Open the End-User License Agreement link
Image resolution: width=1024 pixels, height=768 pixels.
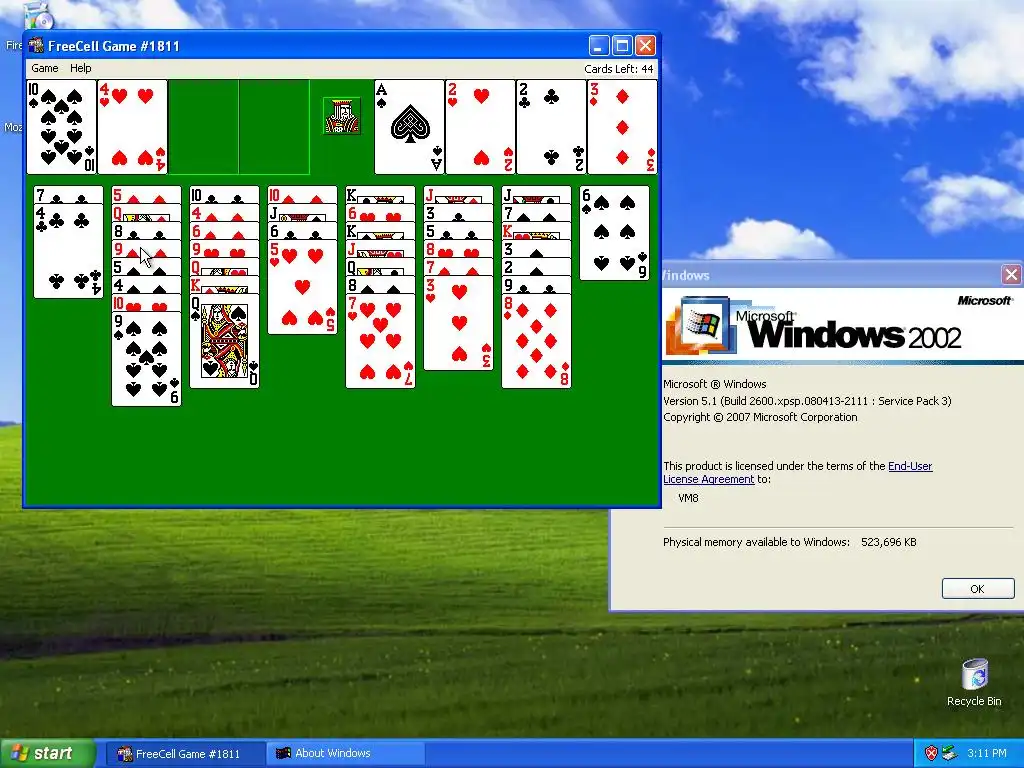coord(798,472)
